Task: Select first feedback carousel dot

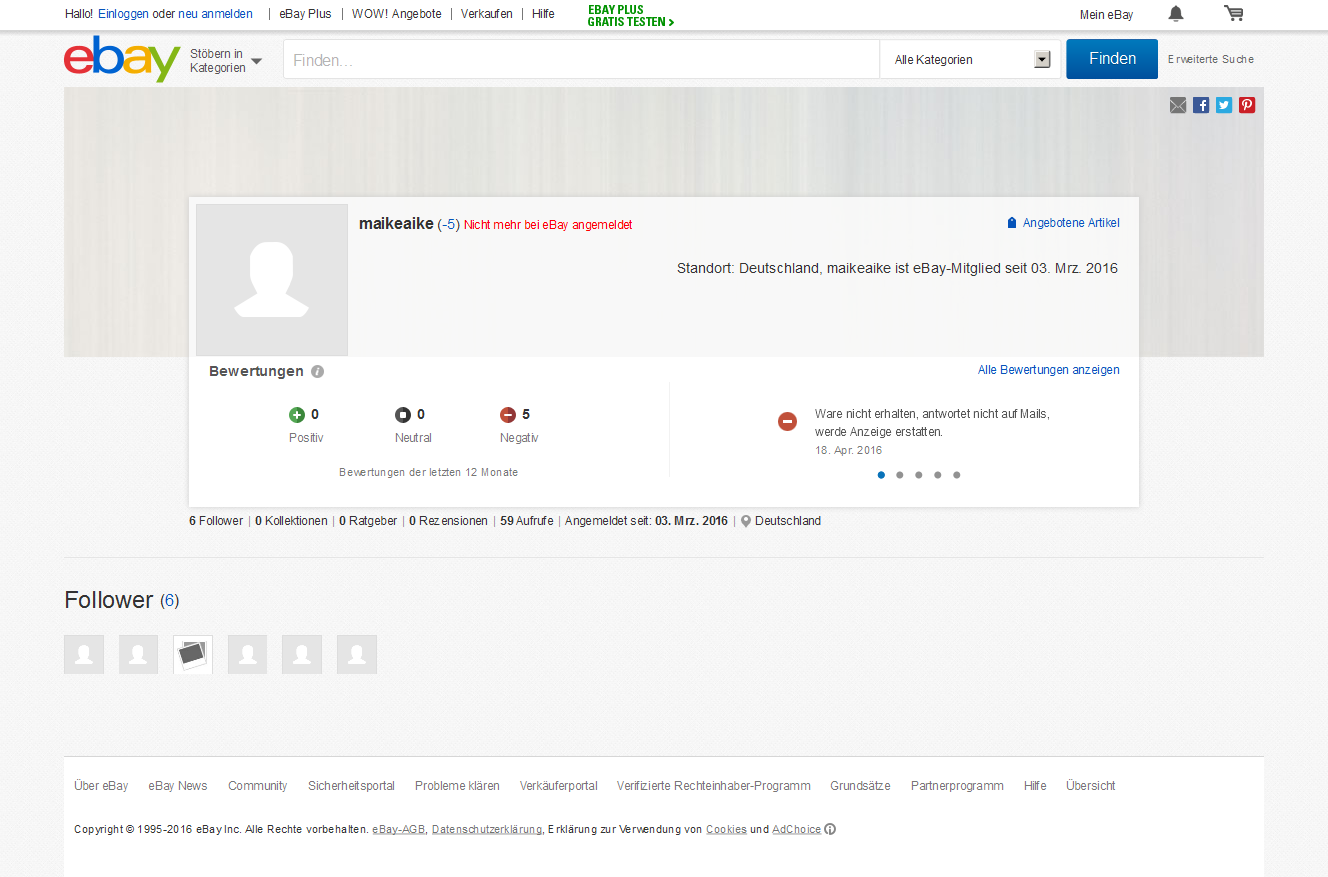Action: (x=881, y=475)
